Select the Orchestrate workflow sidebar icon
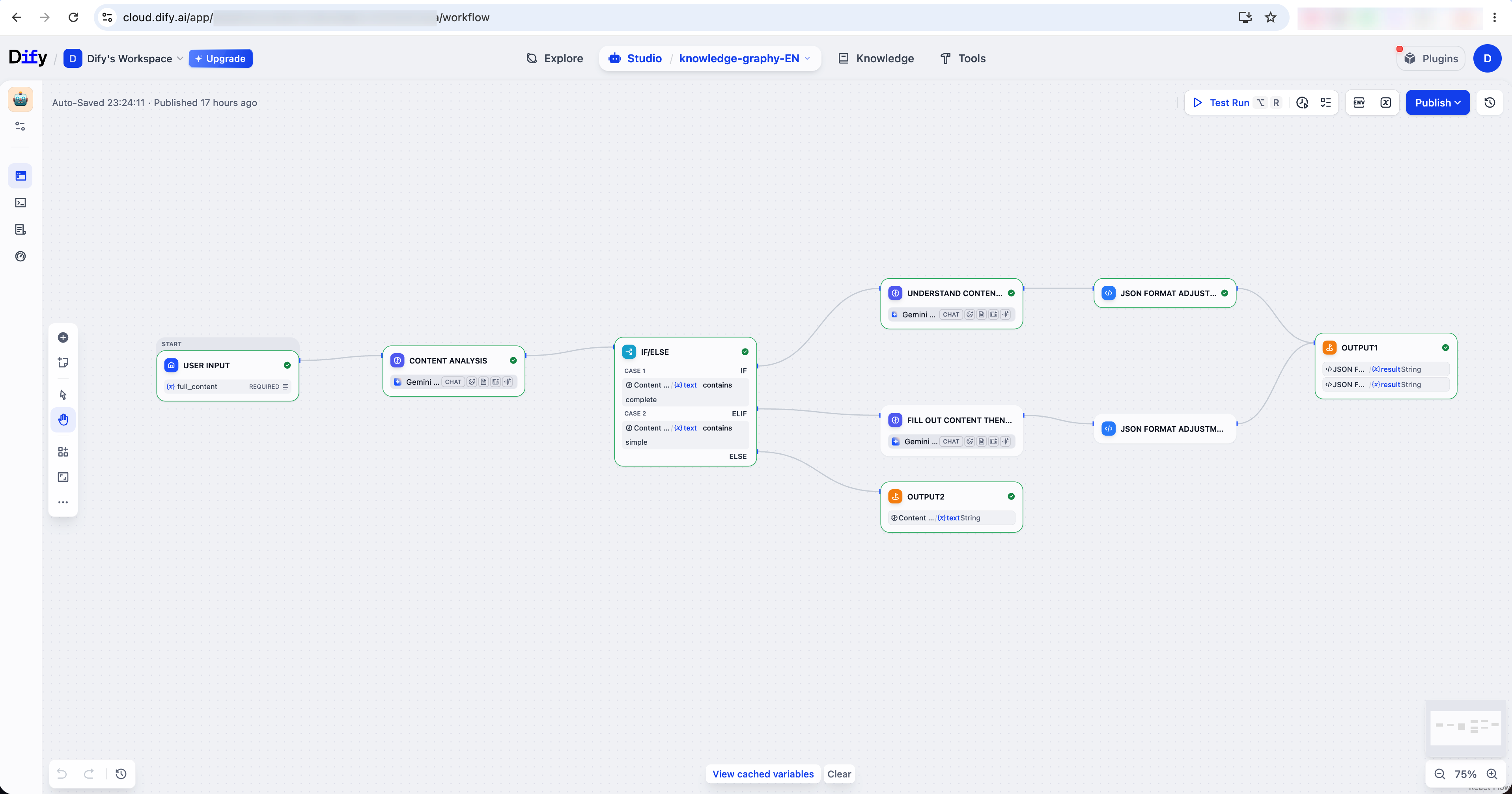1512x794 pixels. click(x=21, y=175)
